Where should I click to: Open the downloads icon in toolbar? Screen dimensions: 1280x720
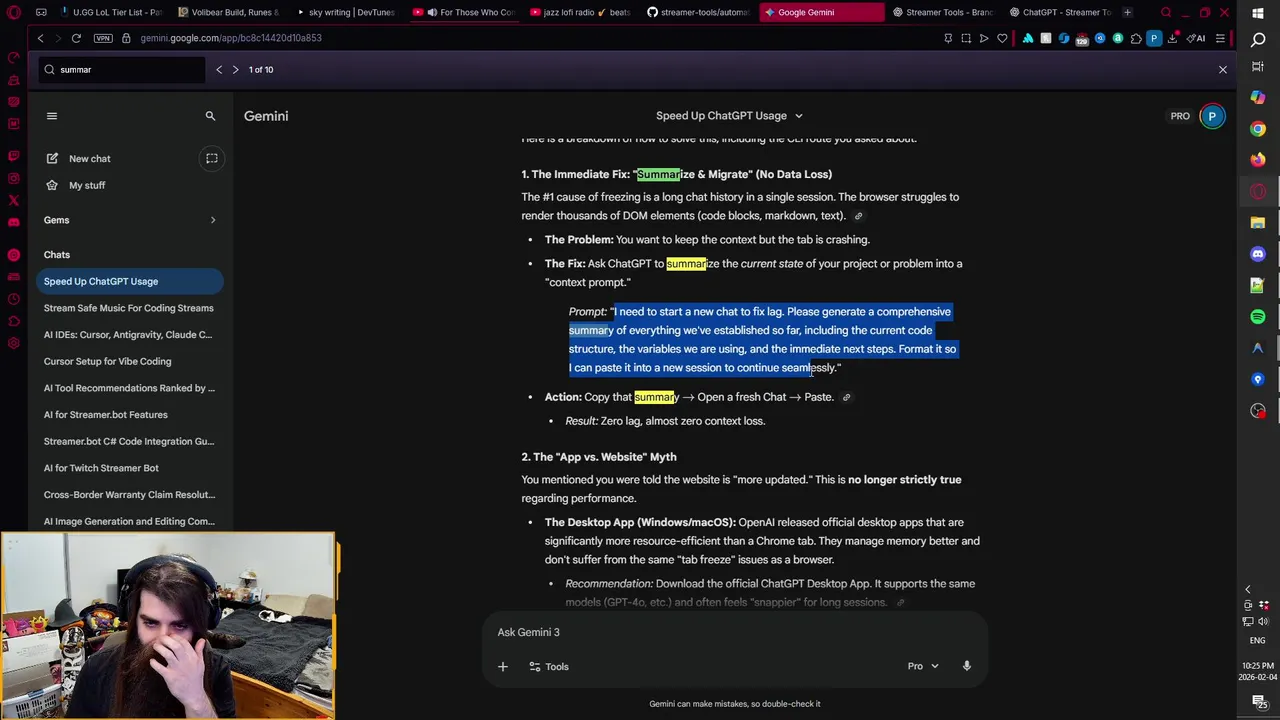1172,38
